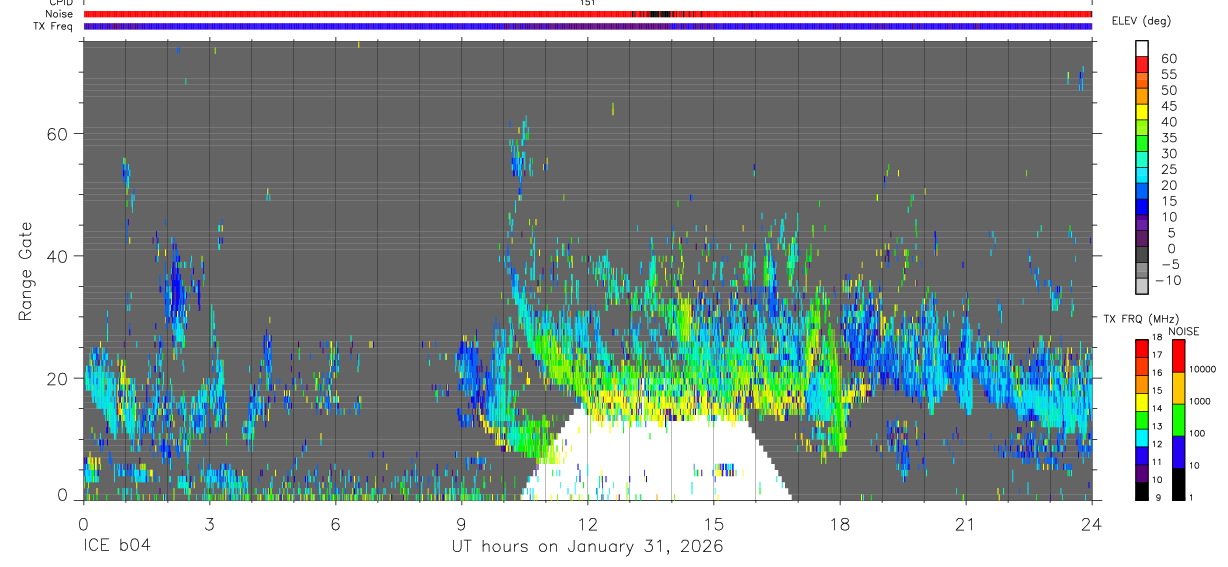Screen dimensions: 1228x567
Task: Click the '9' label on TX FRQ legend
Action: tap(1156, 497)
